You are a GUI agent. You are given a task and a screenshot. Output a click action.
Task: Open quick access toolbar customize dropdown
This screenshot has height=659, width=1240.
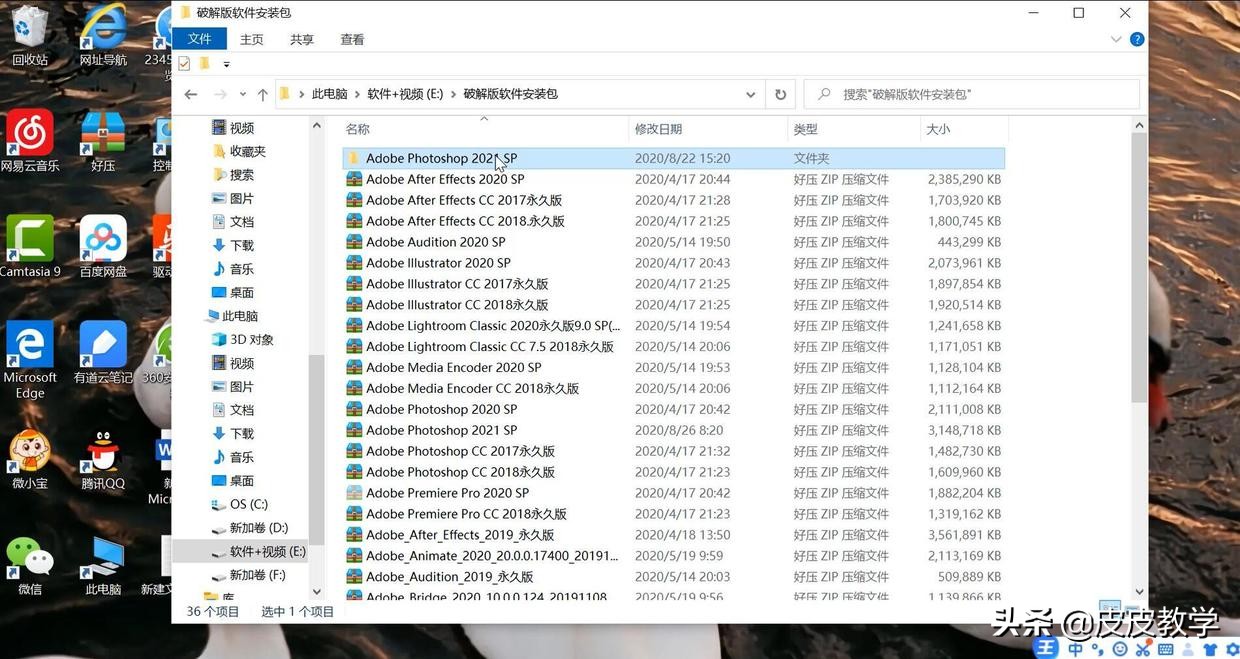(227, 64)
